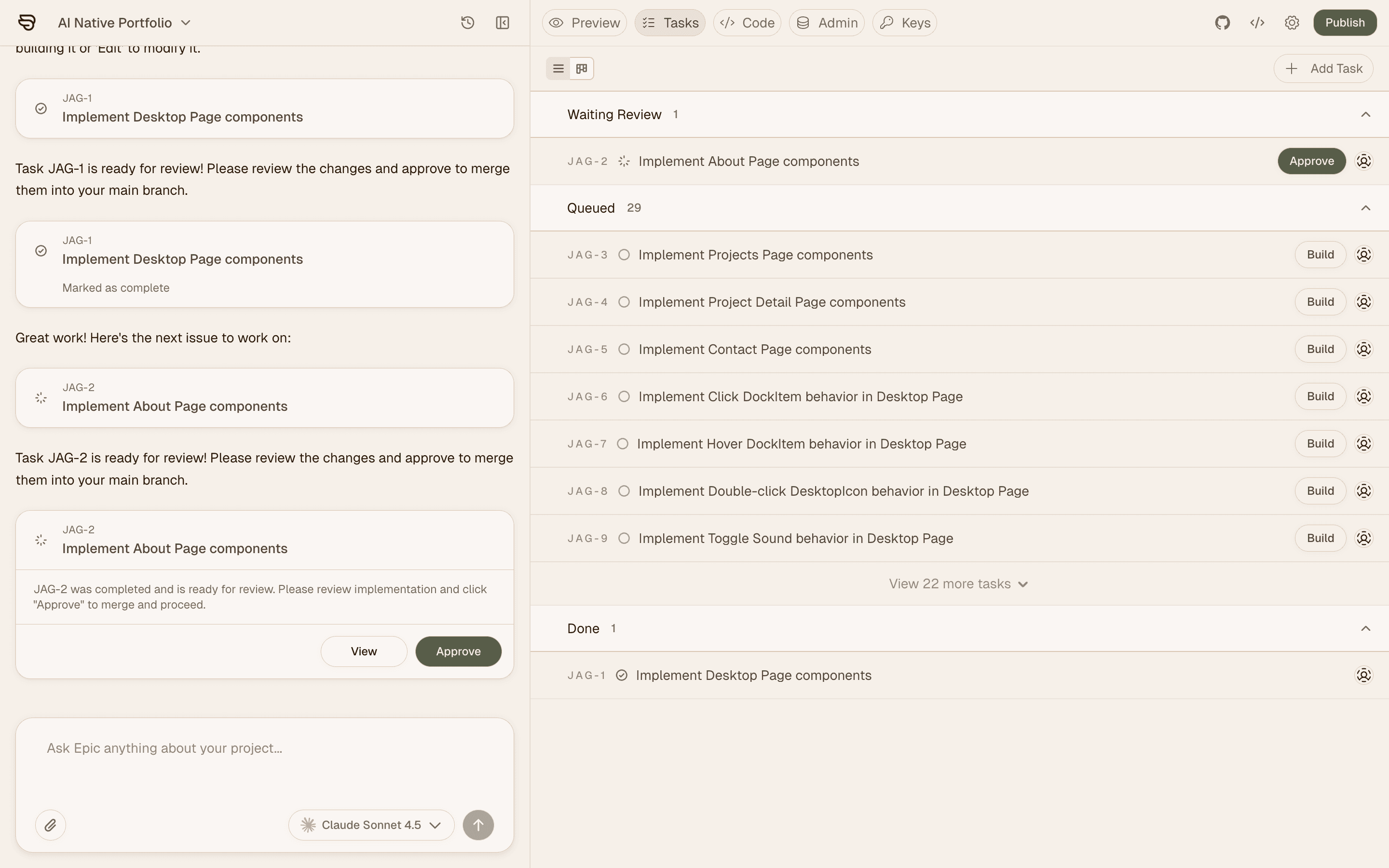Collapse the chat sidebar panel icon
This screenshot has height=868, width=1389.
(x=502, y=23)
